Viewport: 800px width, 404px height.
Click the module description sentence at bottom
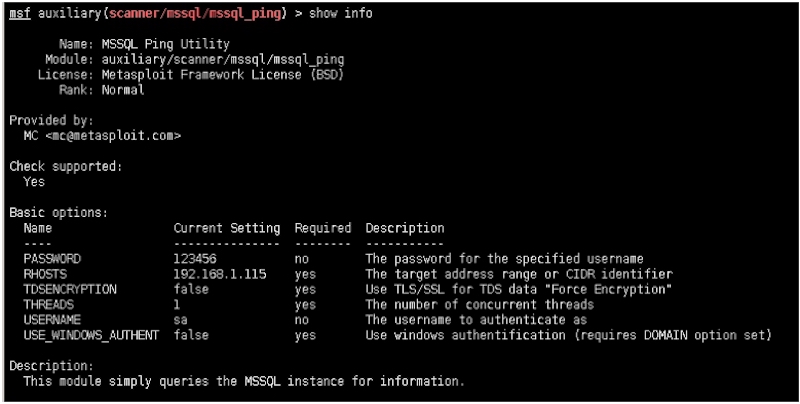click(x=244, y=381)
